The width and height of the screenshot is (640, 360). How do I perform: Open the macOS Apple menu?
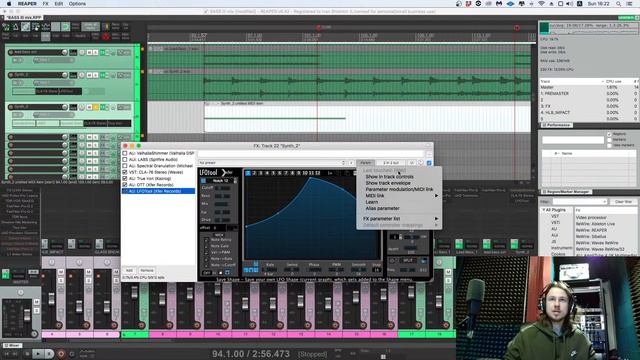tap(9, 4)
